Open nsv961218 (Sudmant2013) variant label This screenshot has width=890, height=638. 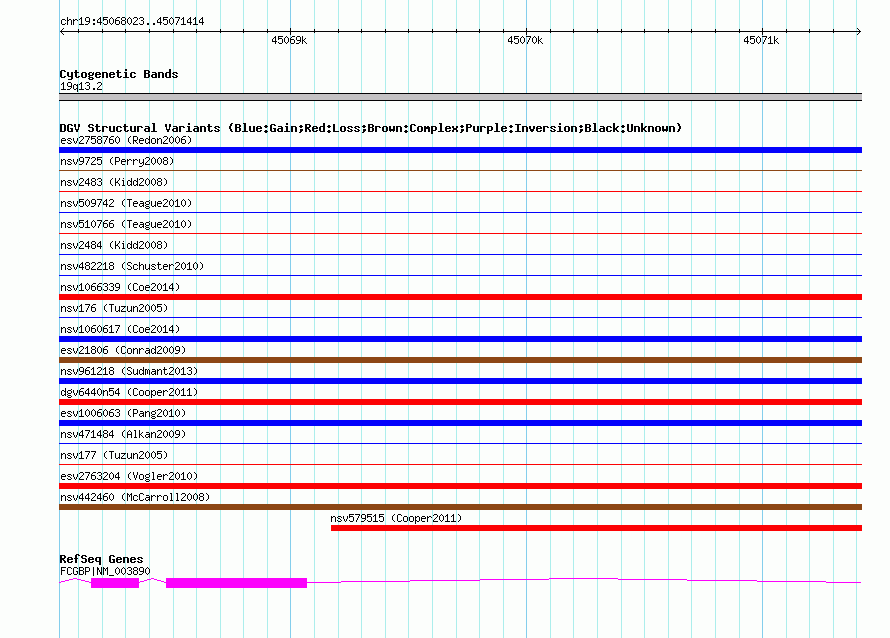pos(129,371)
